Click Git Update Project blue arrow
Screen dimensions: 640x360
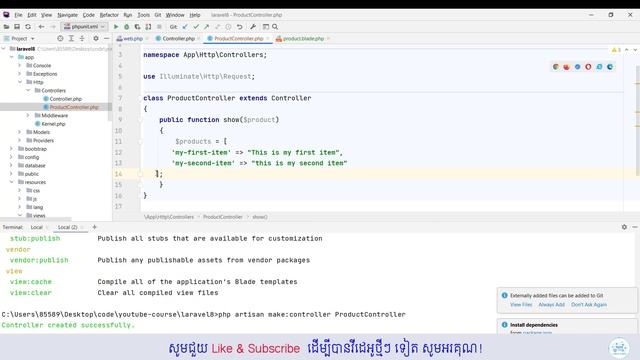click(185, 27)
